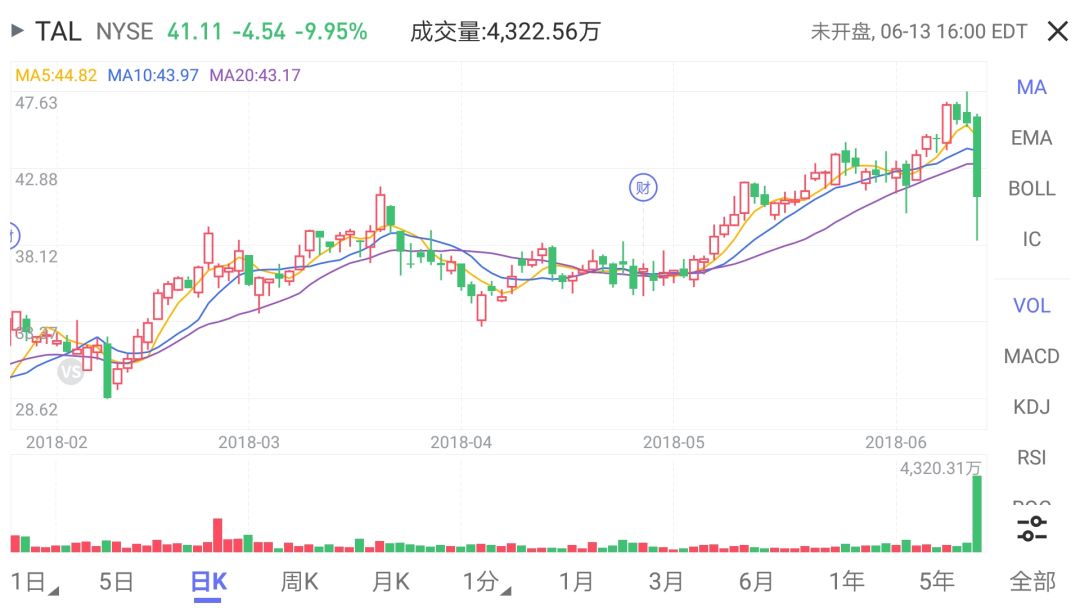Image resolution: width=1080 pixels, height=608 pixels.
Task: Select the 全部 full range
Action: coord(1032,582)
